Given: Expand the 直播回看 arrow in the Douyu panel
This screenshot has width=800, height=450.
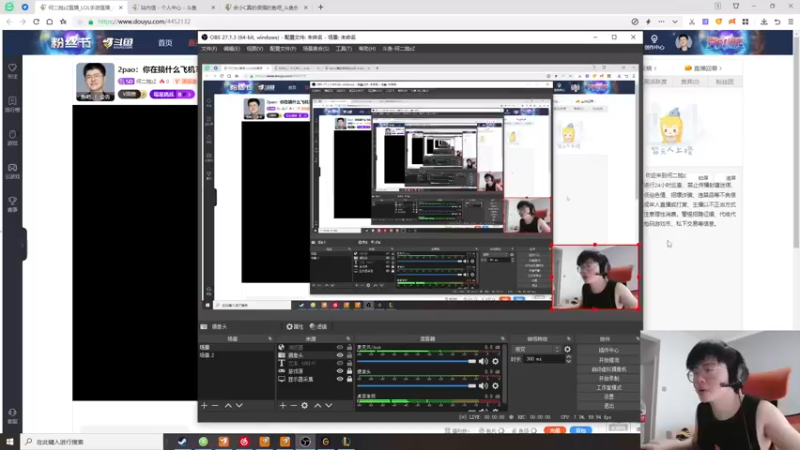Looking at the screenshot, I should 720,68.
